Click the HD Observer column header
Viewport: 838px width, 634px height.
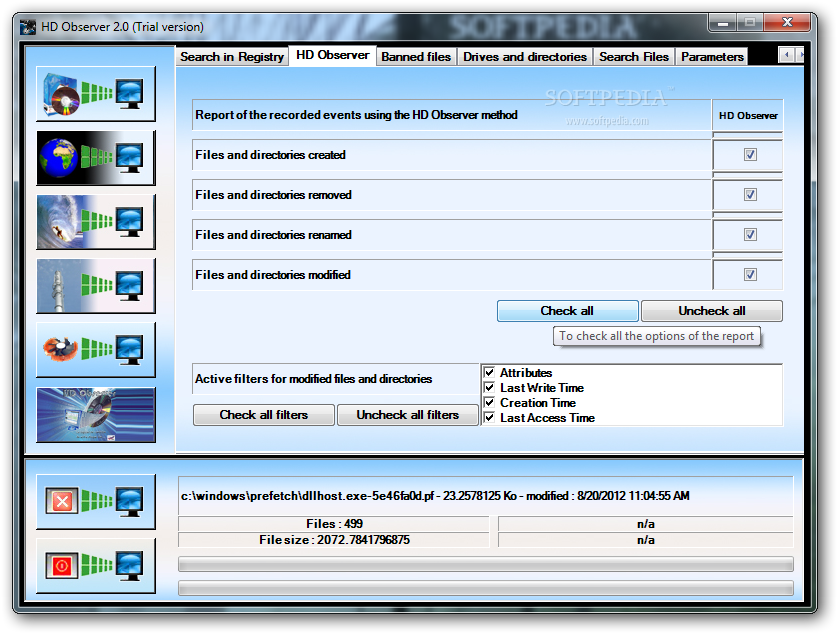click(x=748, y=115)
